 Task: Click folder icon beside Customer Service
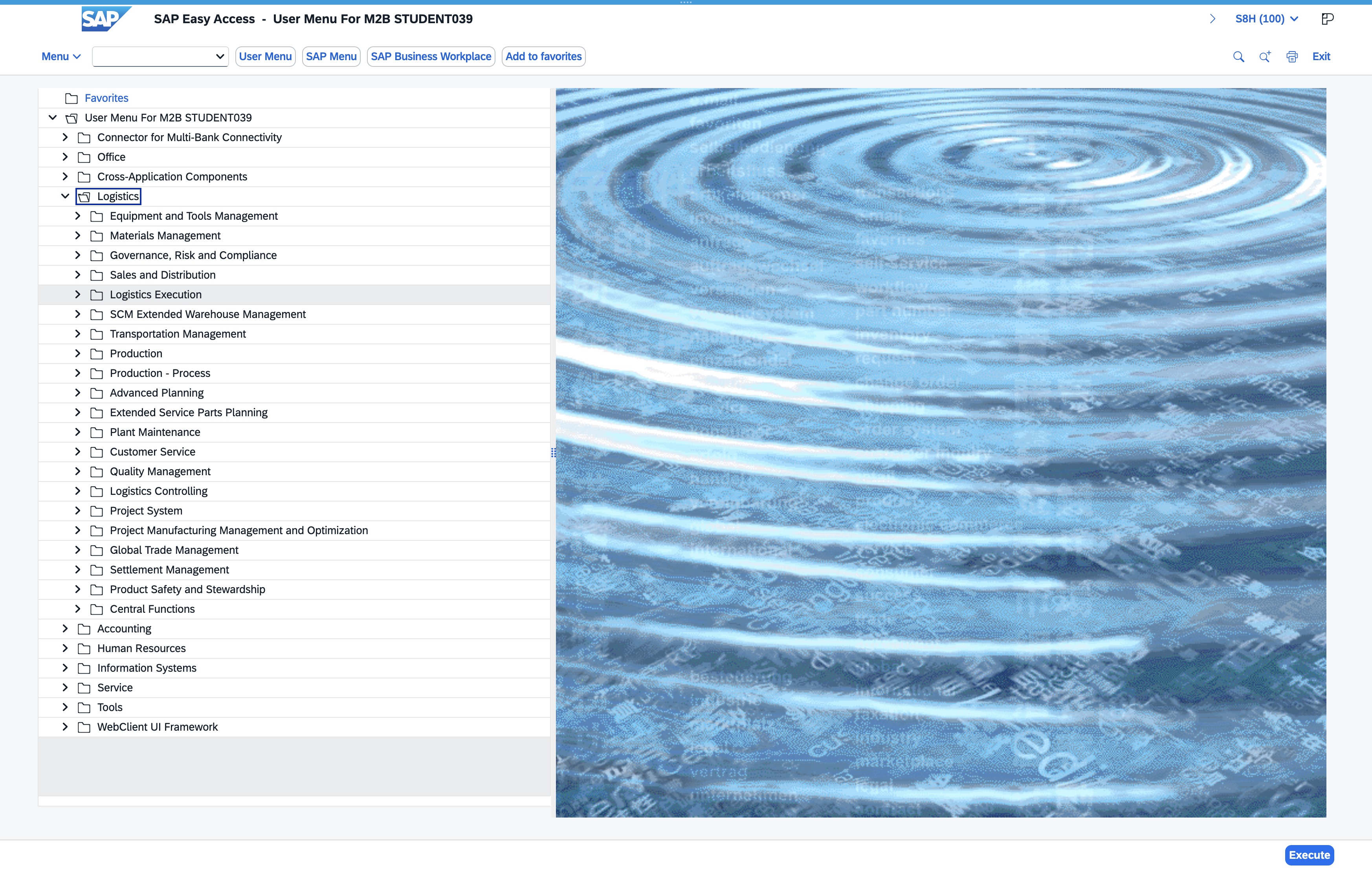click(x=97, y=453)
